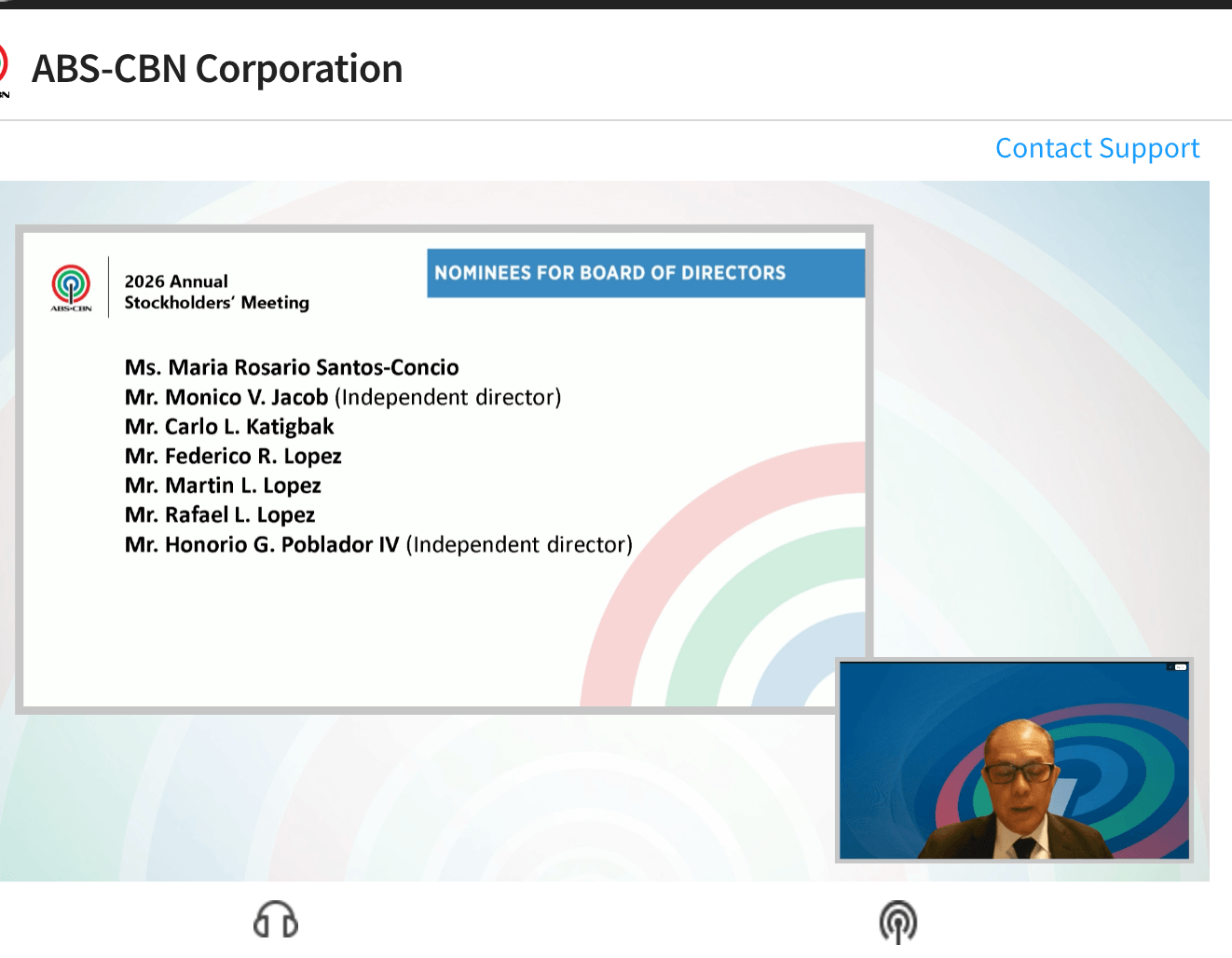Screen dimensions: 1232x958
Task: Click the ABS-CBN Corporation page title
Action: coord(217,69)
